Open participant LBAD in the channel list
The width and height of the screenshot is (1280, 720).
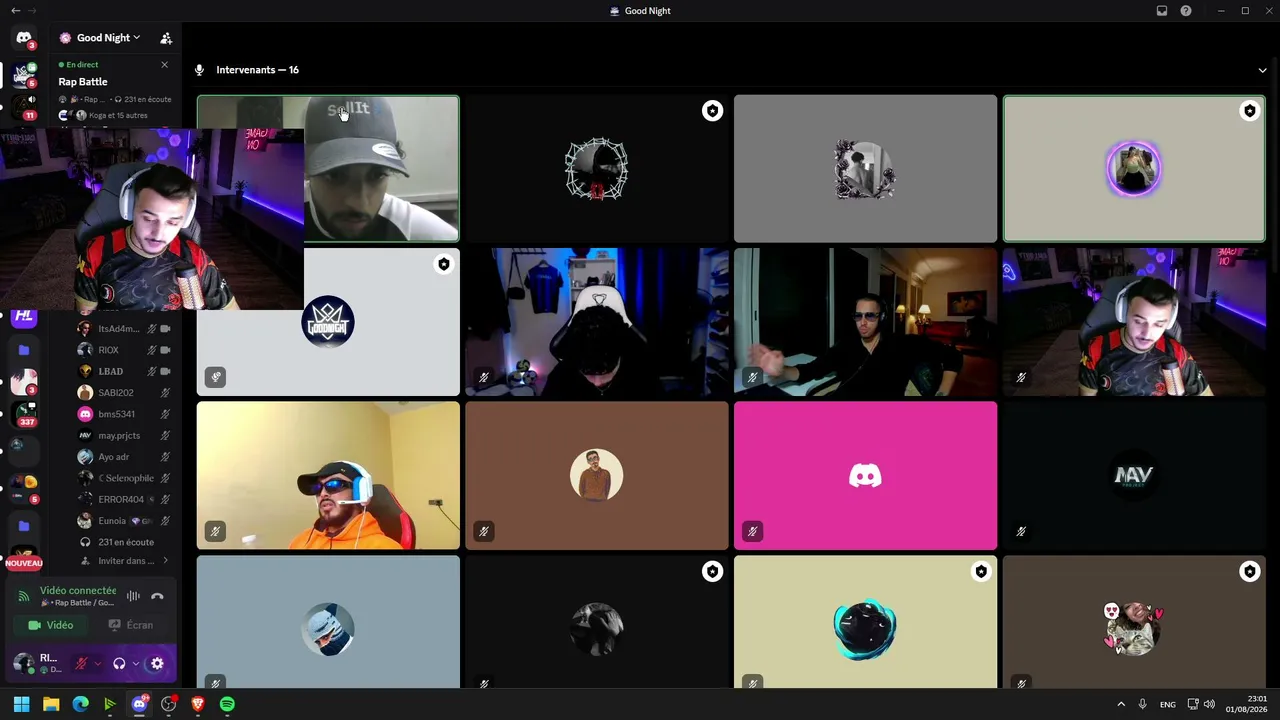click(x=124, y=371)
